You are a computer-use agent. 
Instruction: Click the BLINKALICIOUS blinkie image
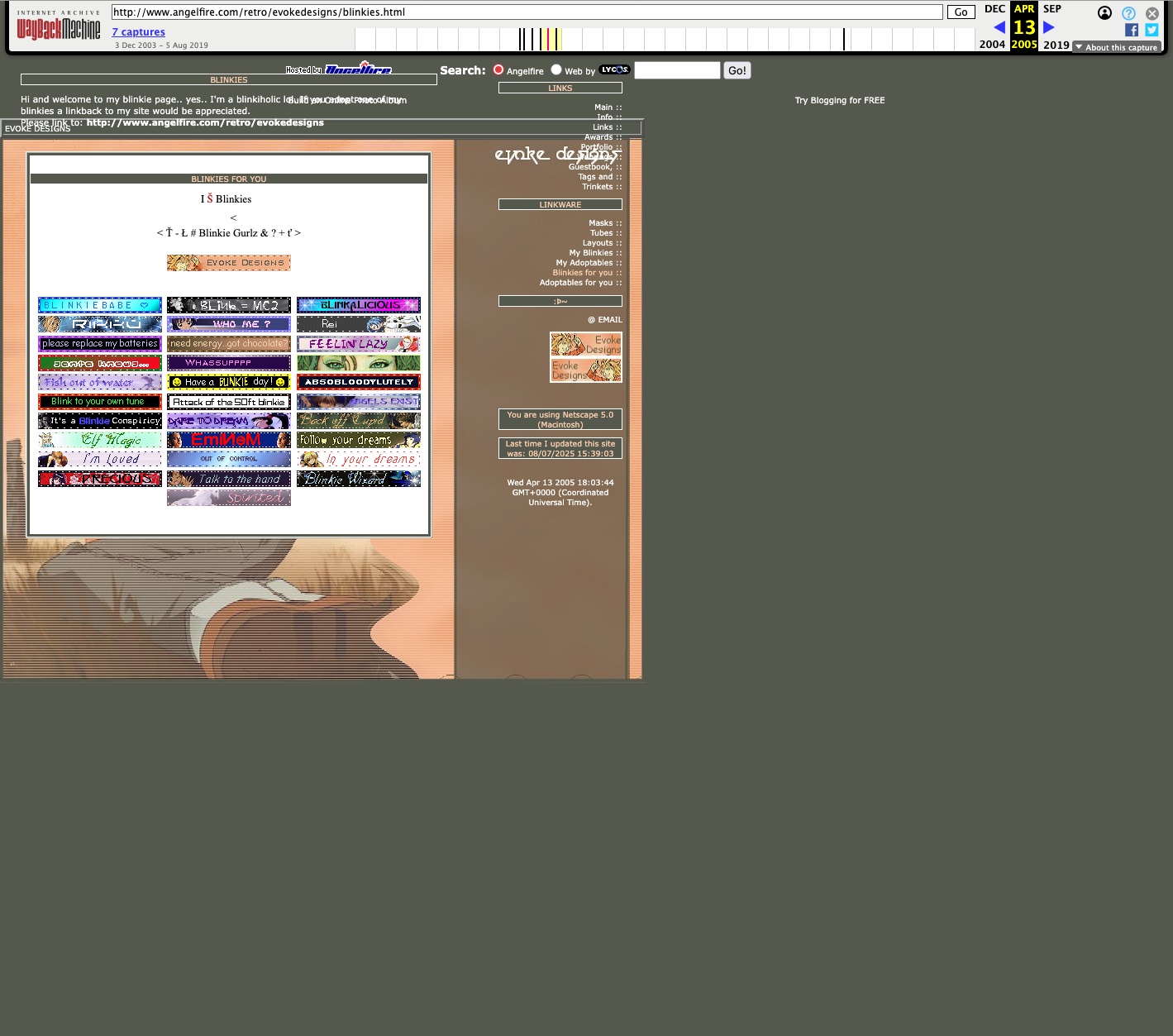359,305
